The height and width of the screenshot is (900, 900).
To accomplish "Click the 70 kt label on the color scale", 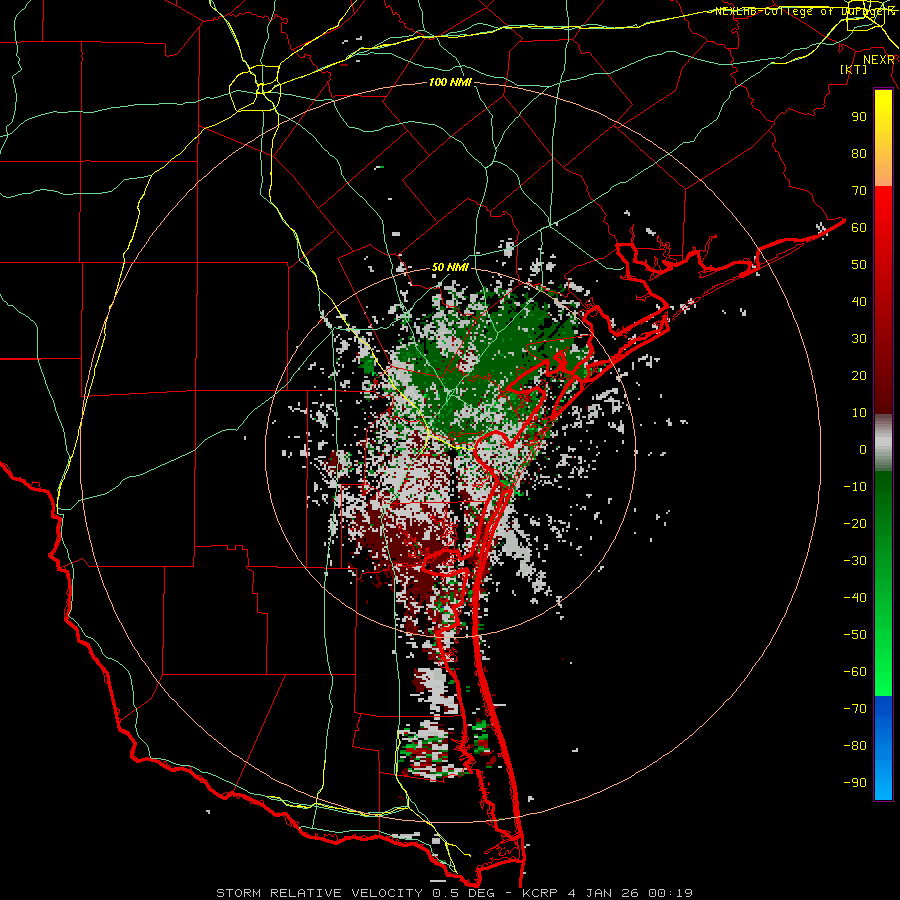I will coord(859,191).
